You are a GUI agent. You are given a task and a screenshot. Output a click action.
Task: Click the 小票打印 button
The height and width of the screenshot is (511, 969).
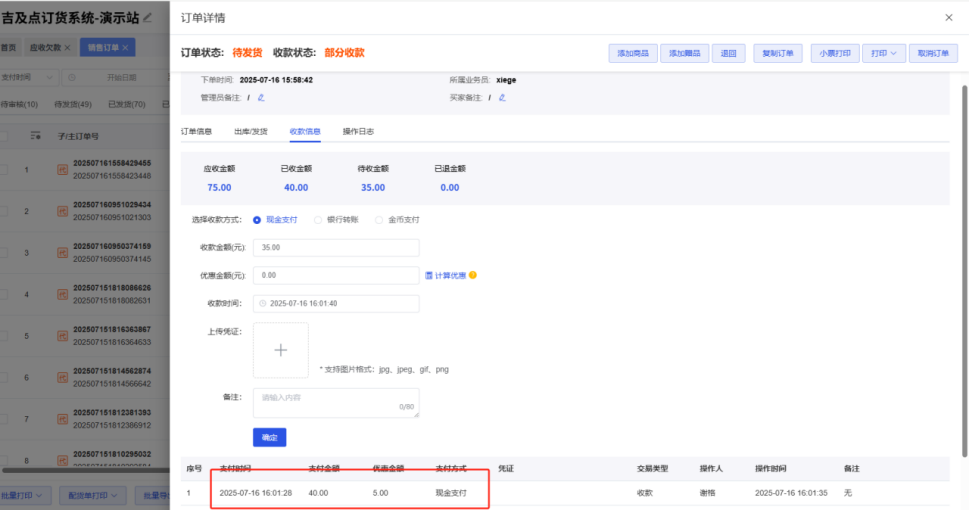835,54
